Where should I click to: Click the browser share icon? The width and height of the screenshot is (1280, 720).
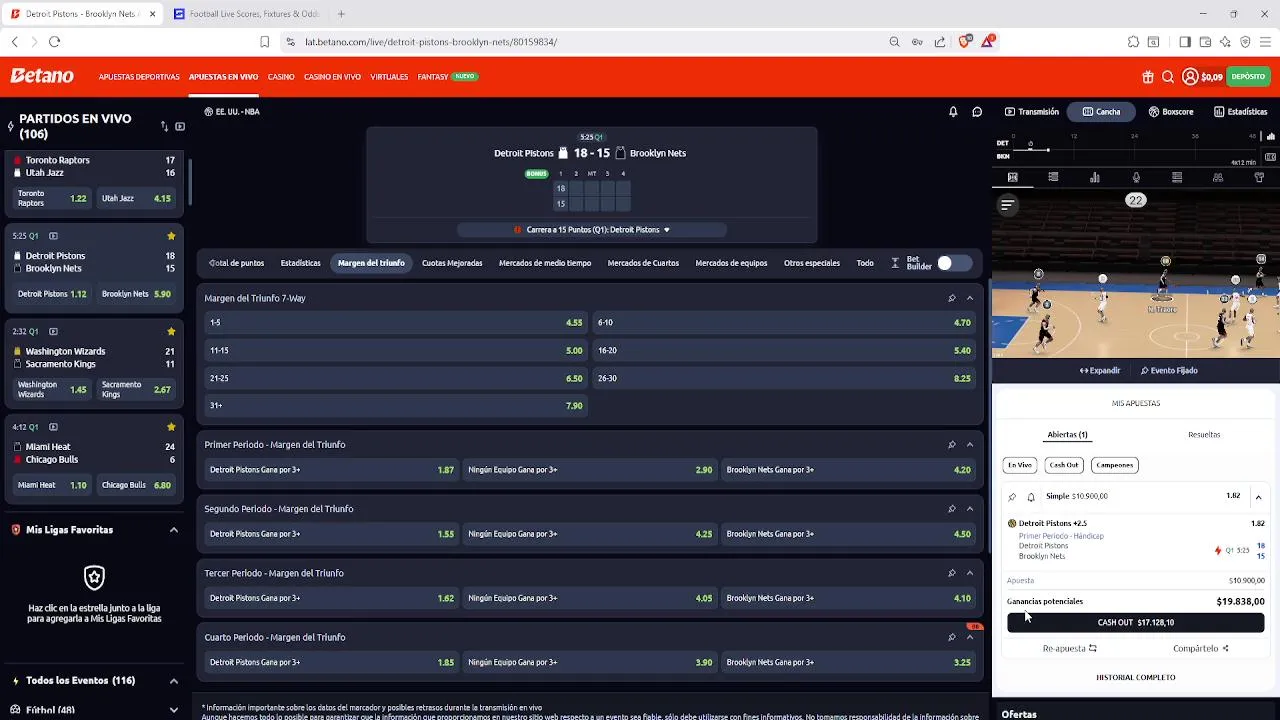pos(940,42)
